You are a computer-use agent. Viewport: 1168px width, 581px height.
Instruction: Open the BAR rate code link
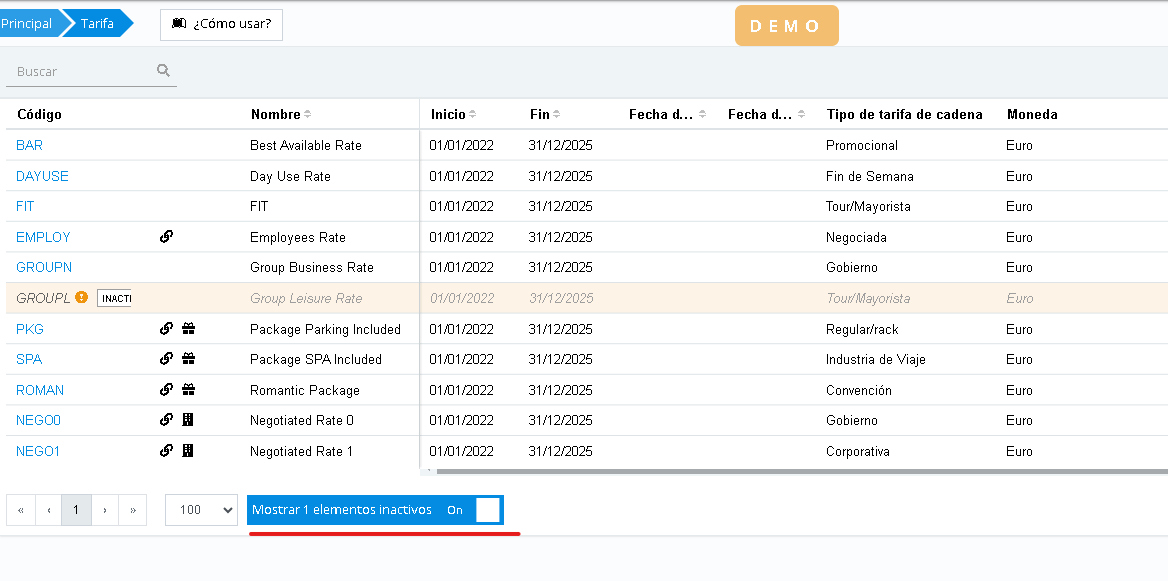click(30, 145)
